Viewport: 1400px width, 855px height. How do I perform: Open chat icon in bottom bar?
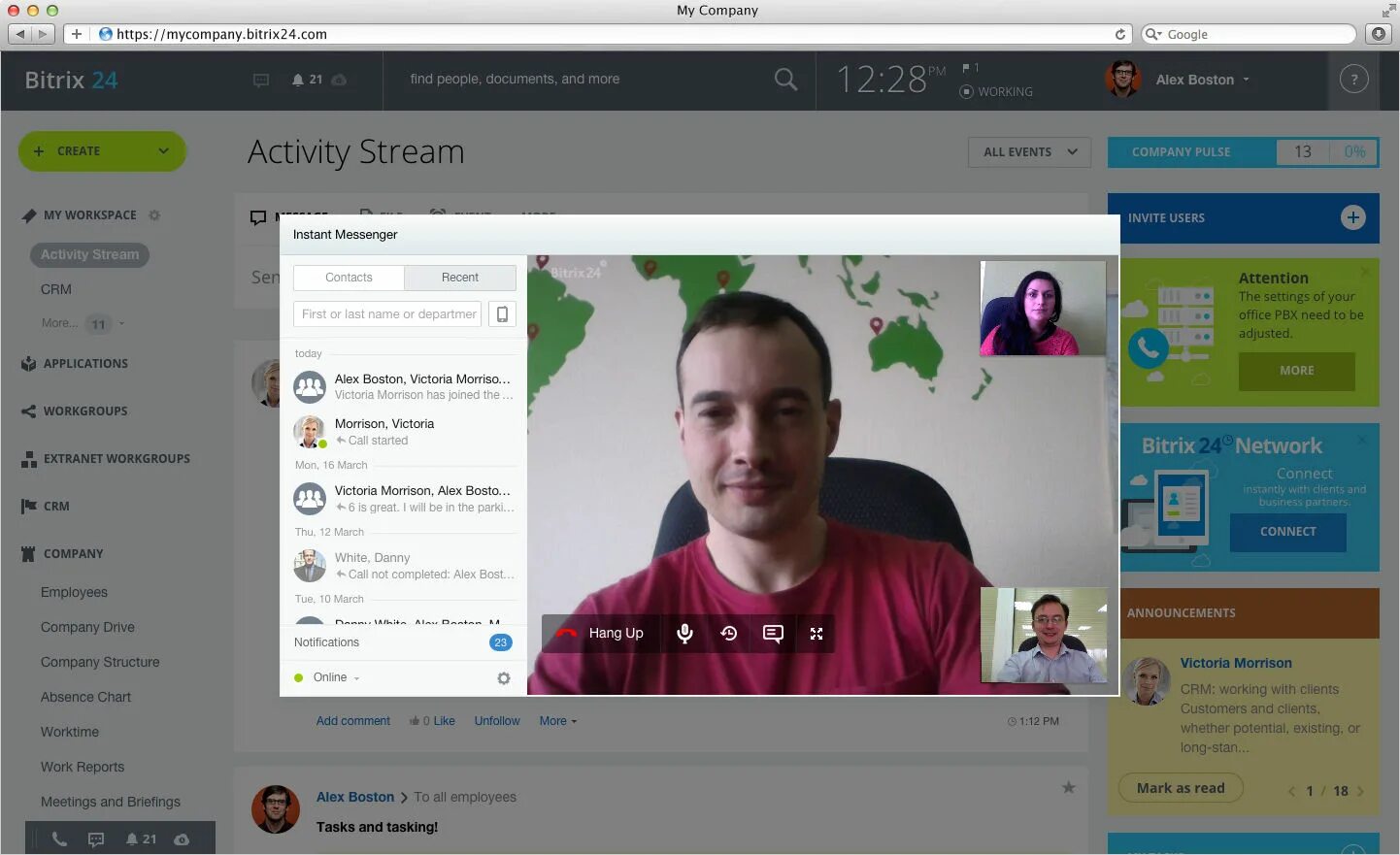click(96, 839)
